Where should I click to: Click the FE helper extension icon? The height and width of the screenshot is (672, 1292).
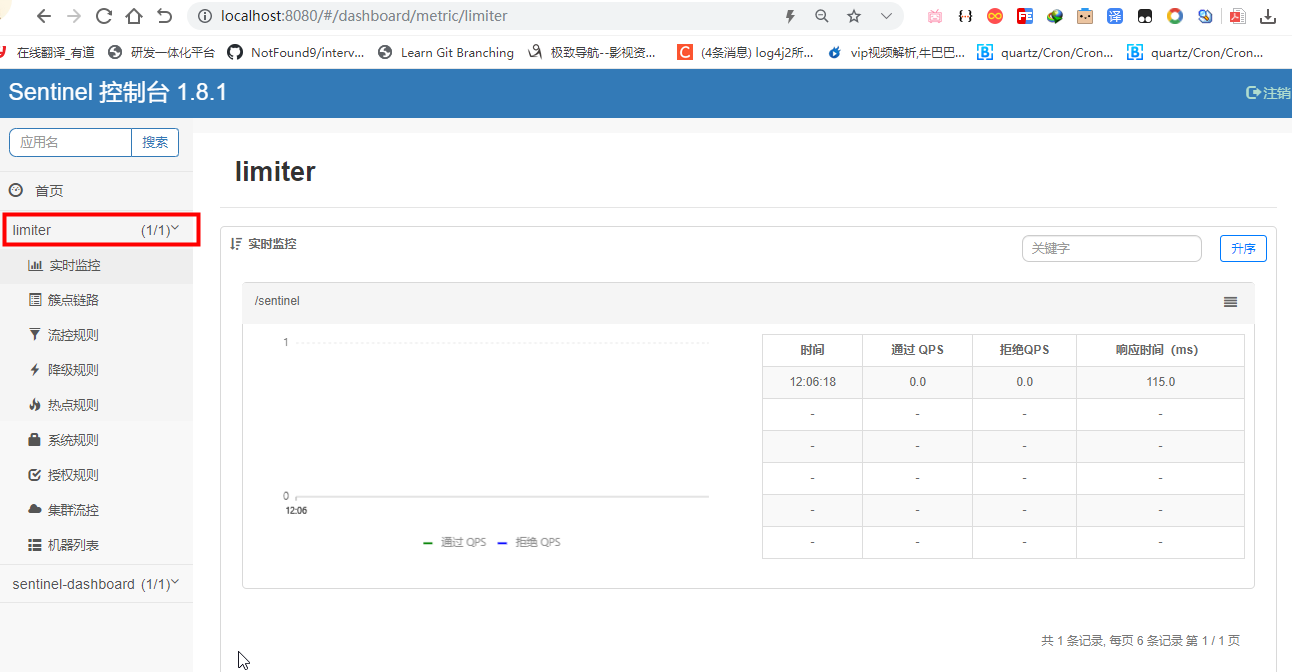1025,16
